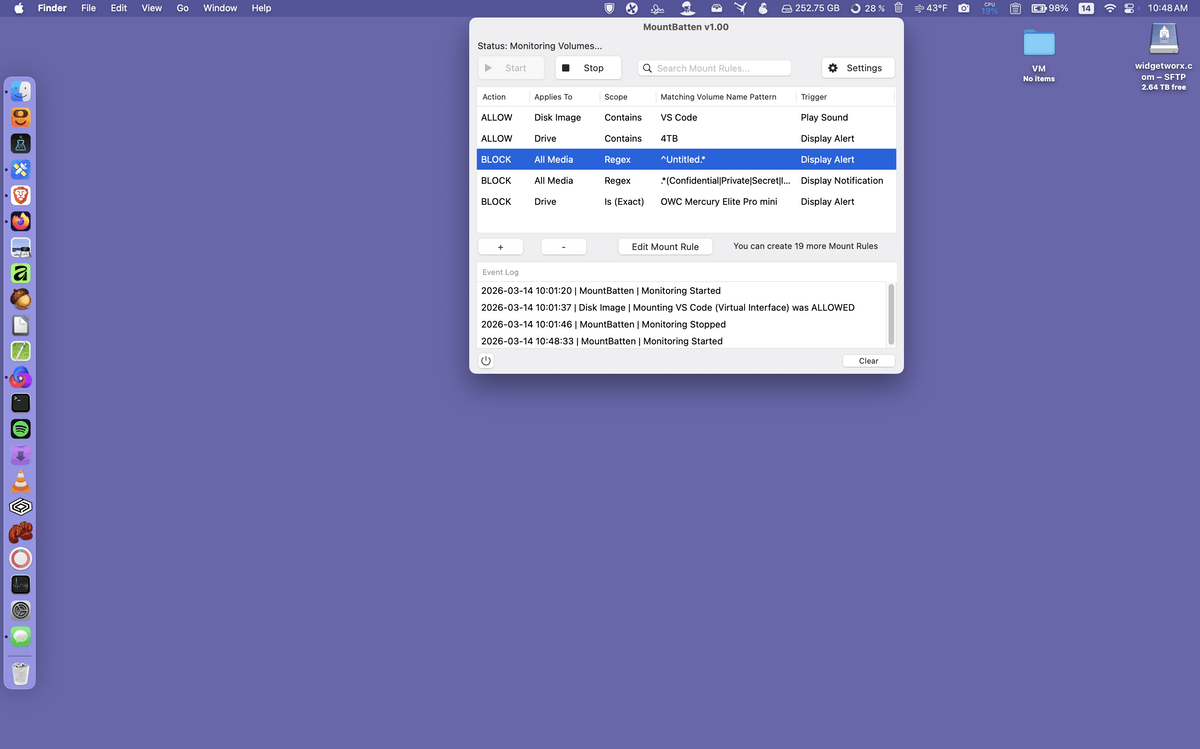Click the Event Log vertical scrollbar
The width and height of the screenshot is (1200, 749).
(891, 315)
